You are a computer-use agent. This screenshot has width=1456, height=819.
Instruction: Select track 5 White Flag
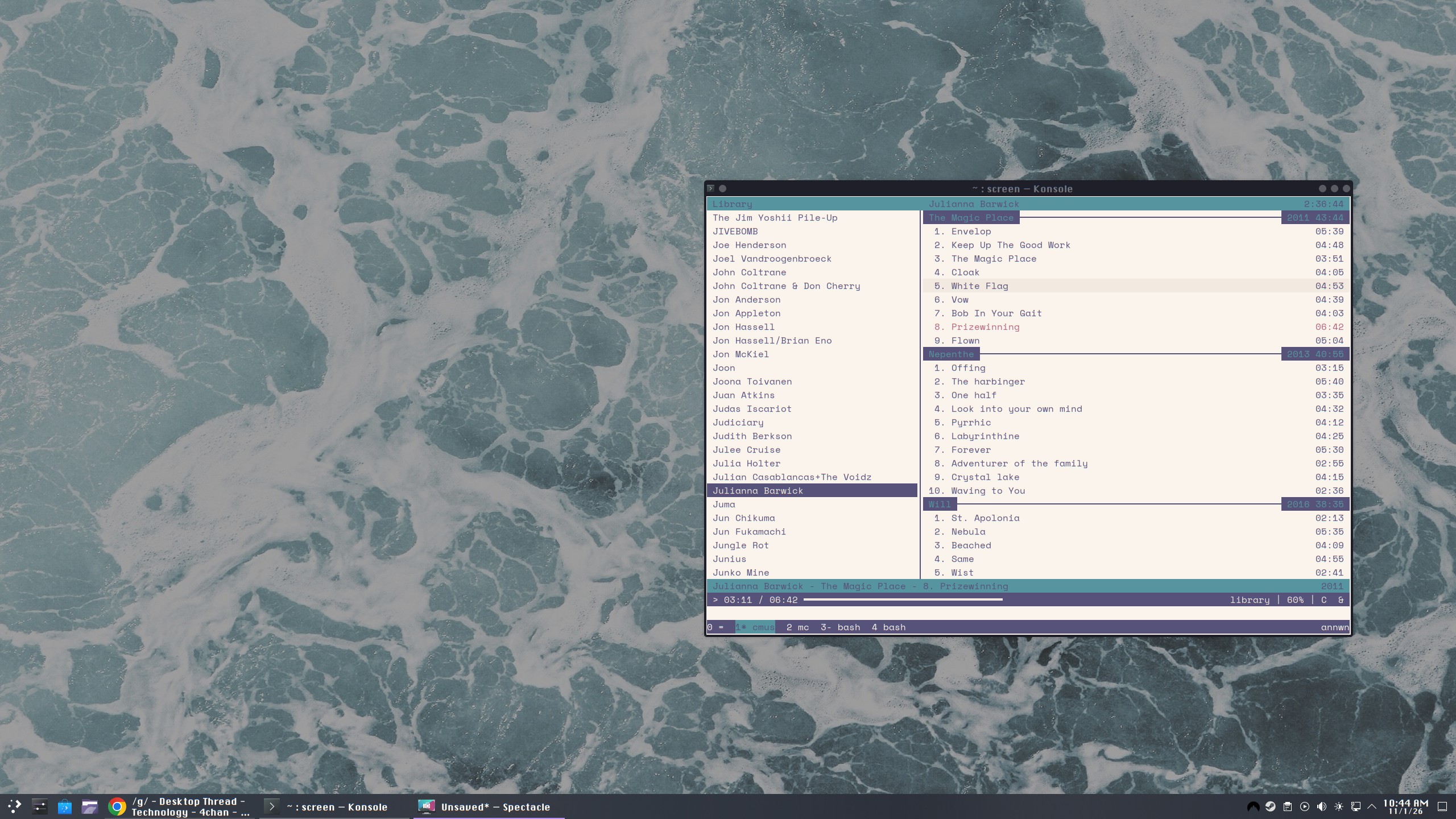coord(979,286)
